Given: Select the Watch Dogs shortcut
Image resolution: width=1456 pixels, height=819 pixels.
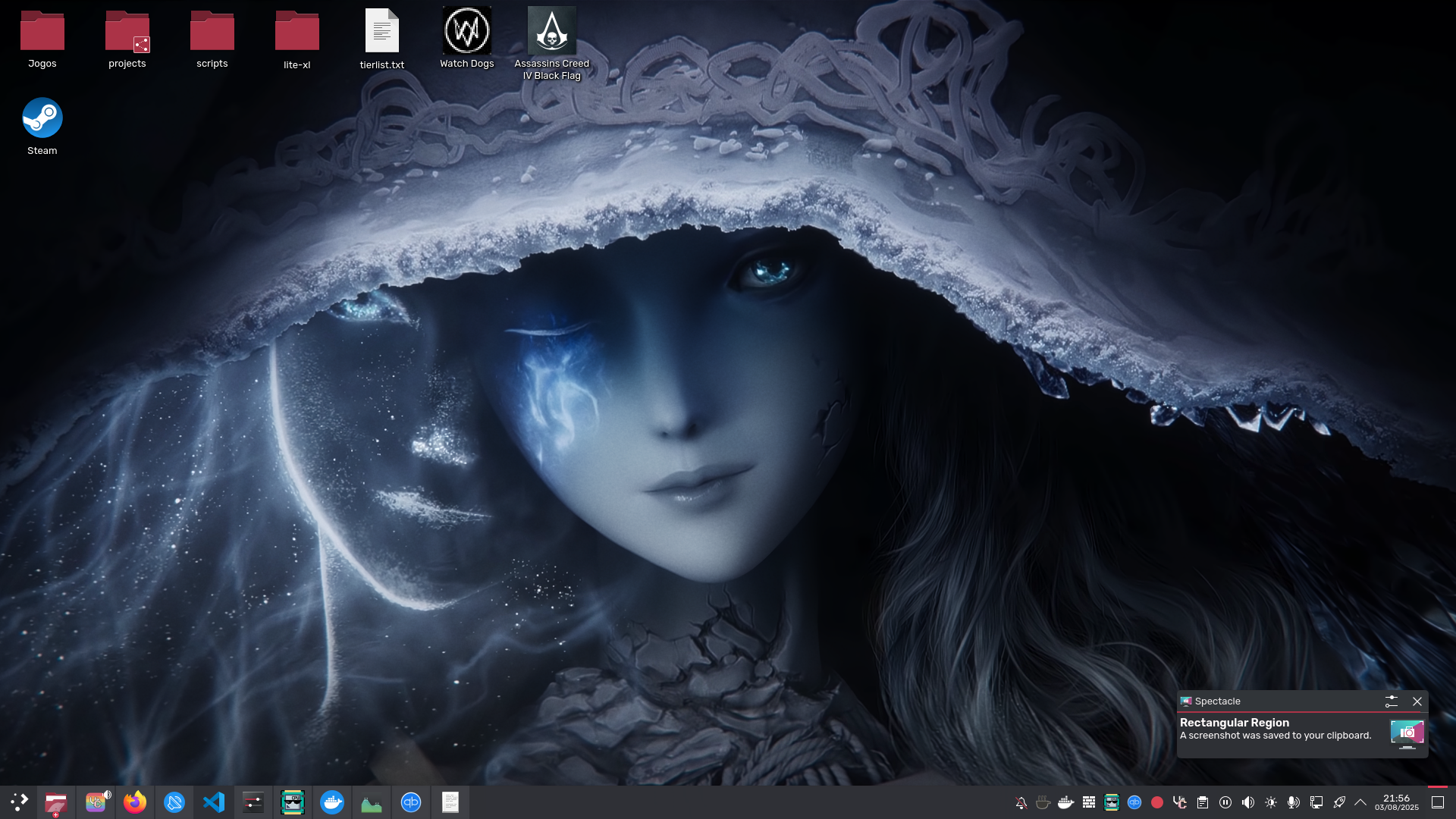Looking at the screenshot, I should coord(467,38).
